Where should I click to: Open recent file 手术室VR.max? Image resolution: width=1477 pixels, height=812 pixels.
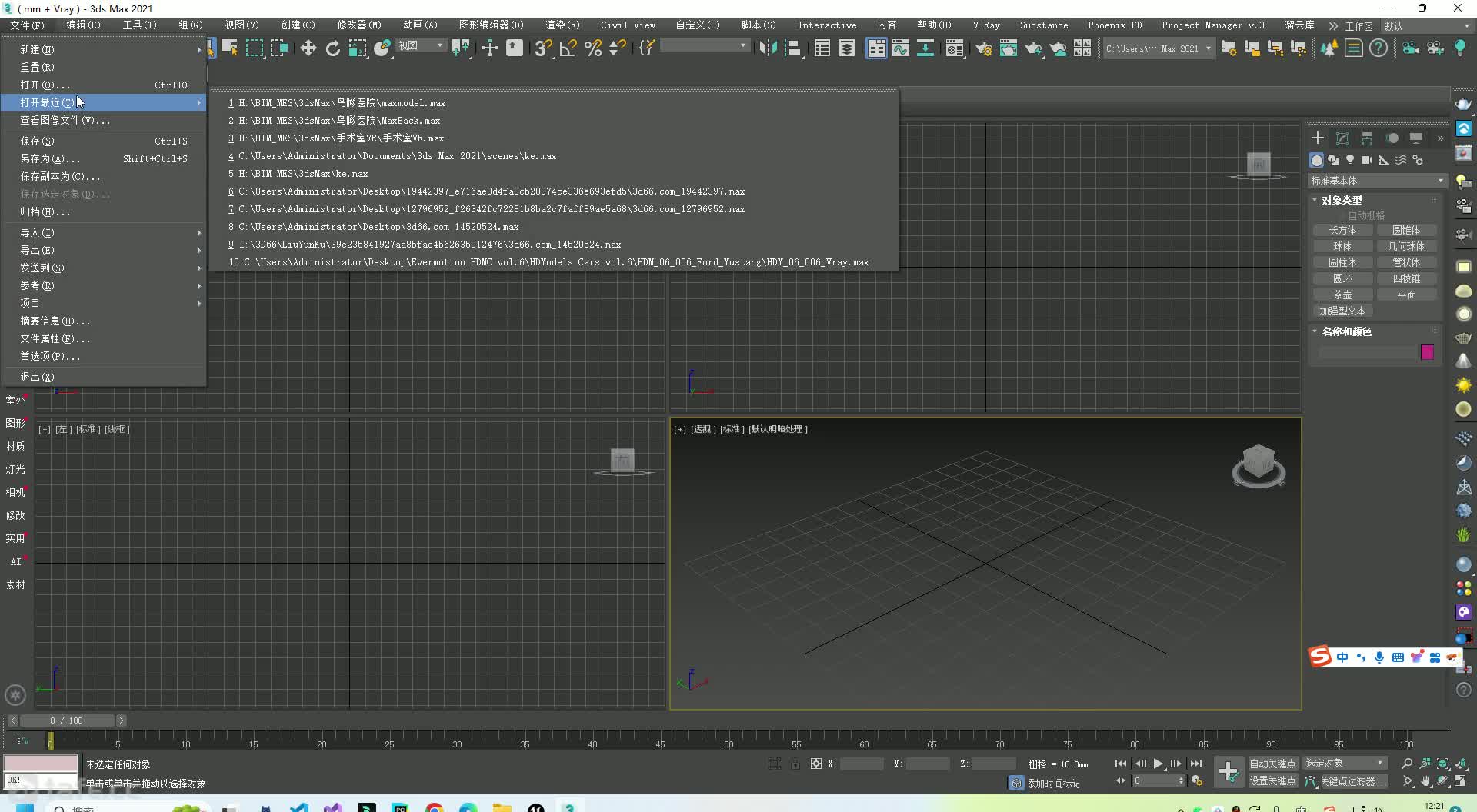(x=554, y=138)
